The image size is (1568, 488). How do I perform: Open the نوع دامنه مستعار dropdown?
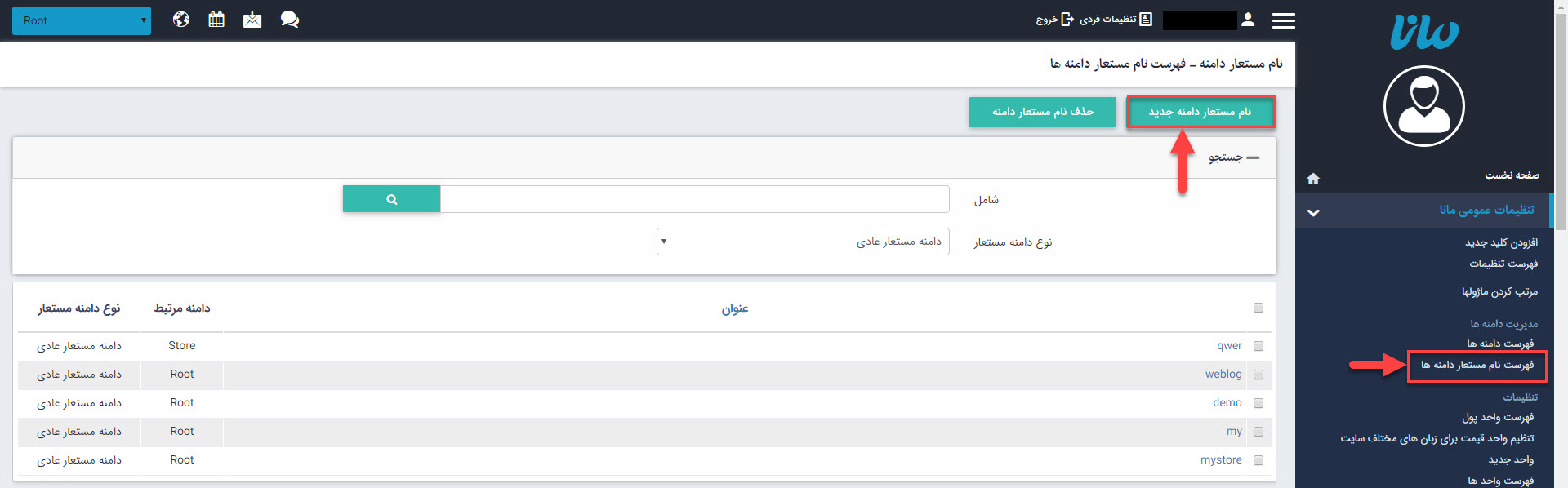point(802,242)
